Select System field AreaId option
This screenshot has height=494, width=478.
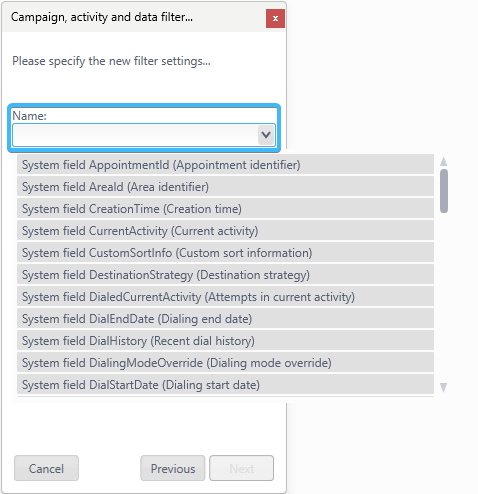coord(225,186)
